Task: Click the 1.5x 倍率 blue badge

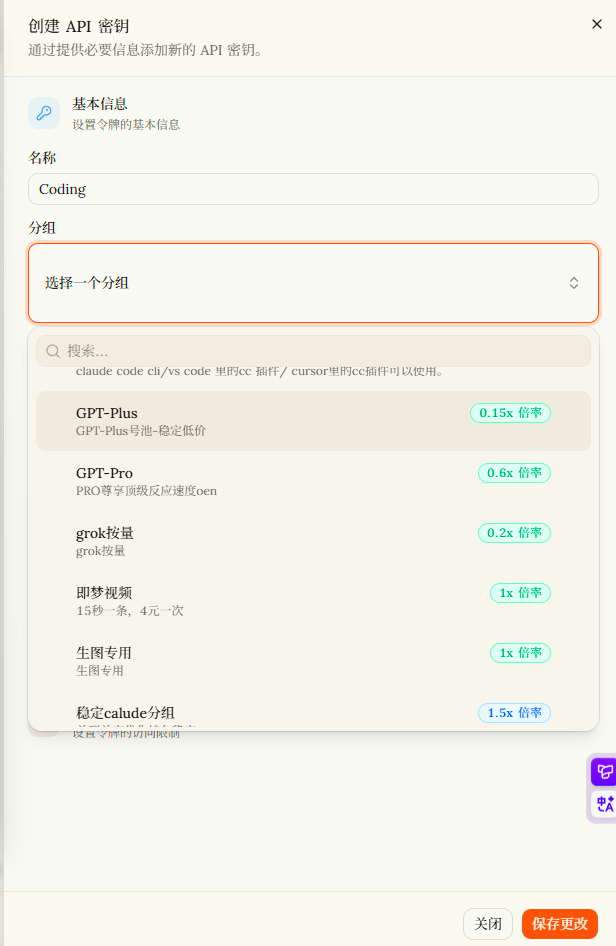Action: (x=514, y=713)
